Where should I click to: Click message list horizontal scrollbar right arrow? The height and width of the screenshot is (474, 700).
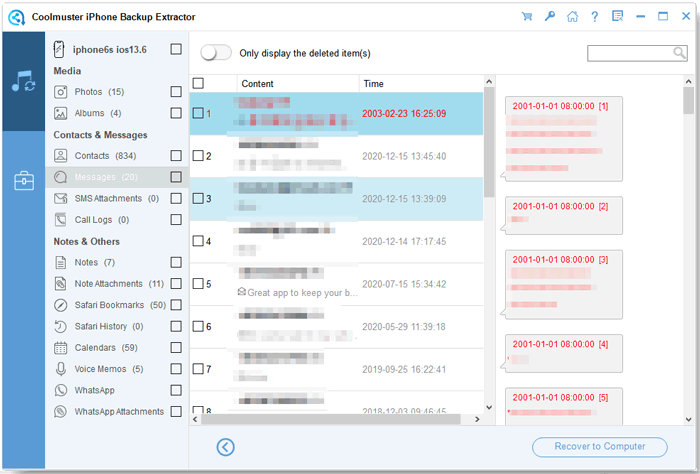tap(477, 419)
